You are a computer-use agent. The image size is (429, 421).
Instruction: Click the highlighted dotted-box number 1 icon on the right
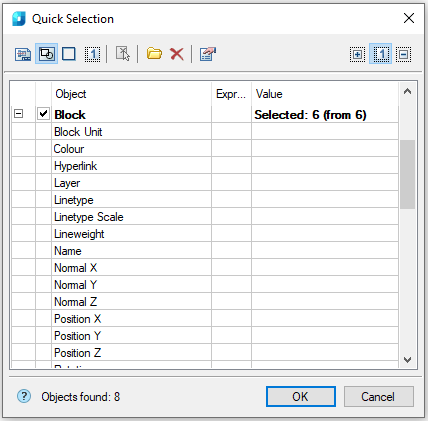tap(381, 54)
